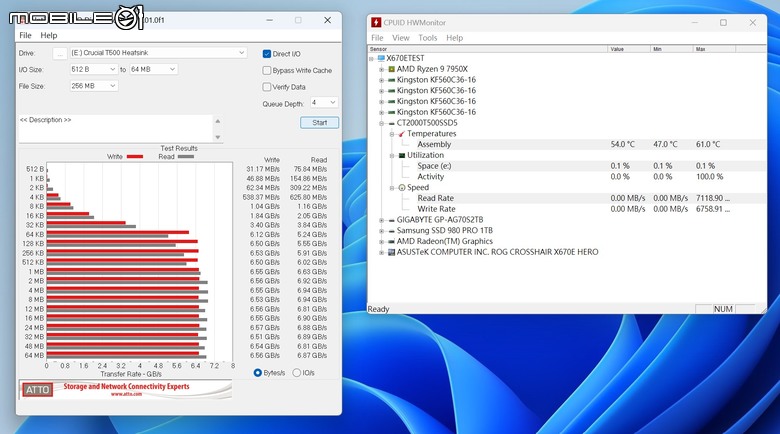Click the Start benchmark button
The height and width of the screenshot is (434, 780).
[319, 122]
